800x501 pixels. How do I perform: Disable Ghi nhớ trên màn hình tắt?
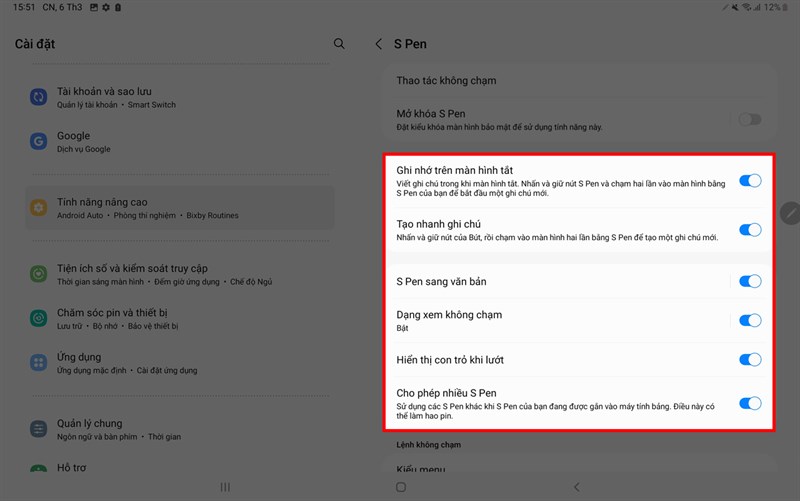tap(750, 181)
